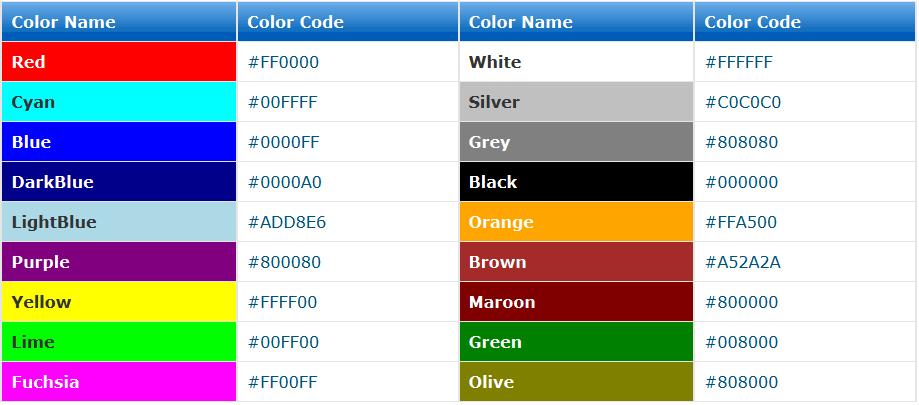Select the #00FF00 Lime code cell
Image resolution: width=919 pixels, height=405 pixels.
pyautogui.click(x=283, y=342)
